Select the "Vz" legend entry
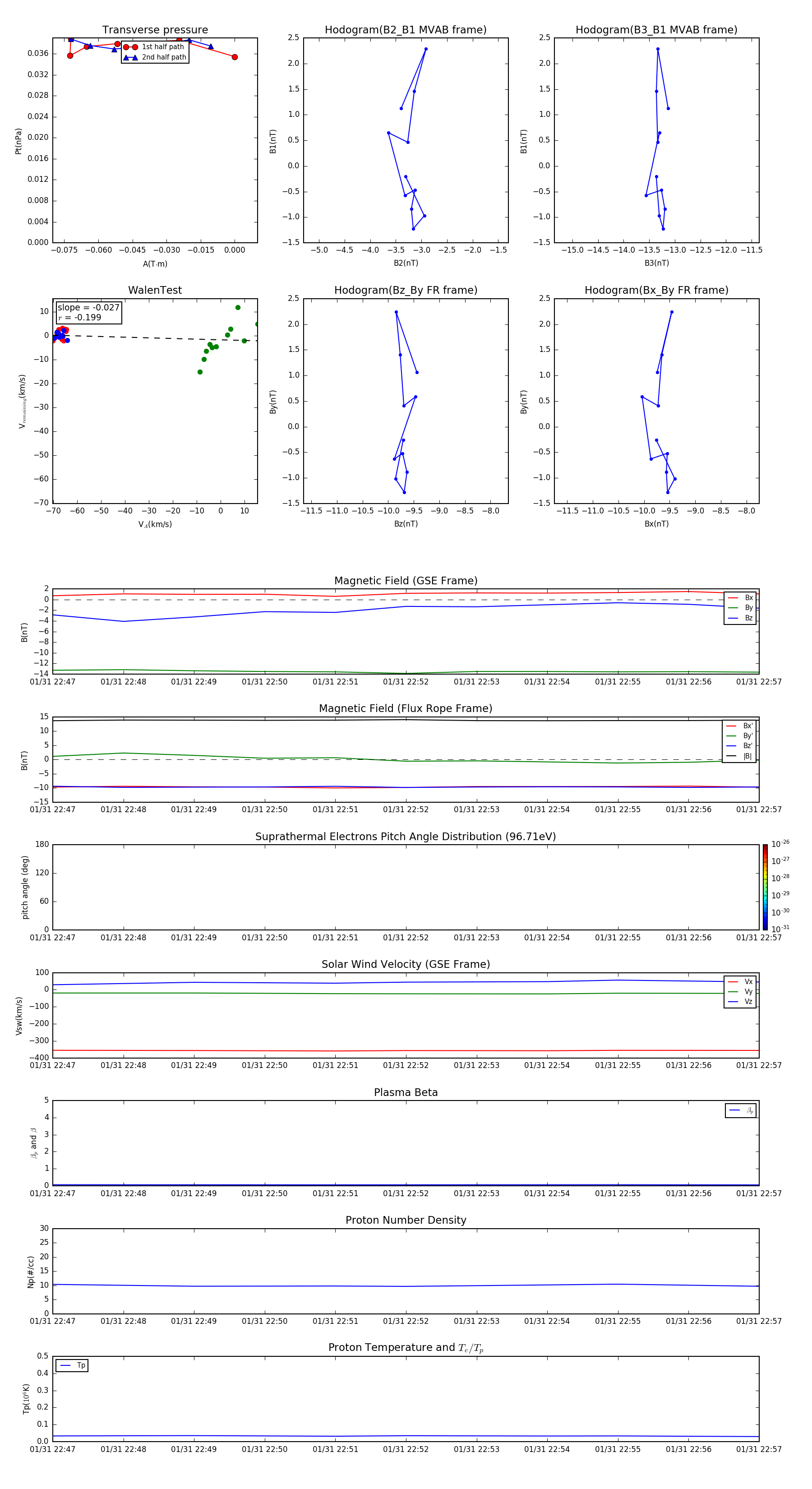 740,1002
